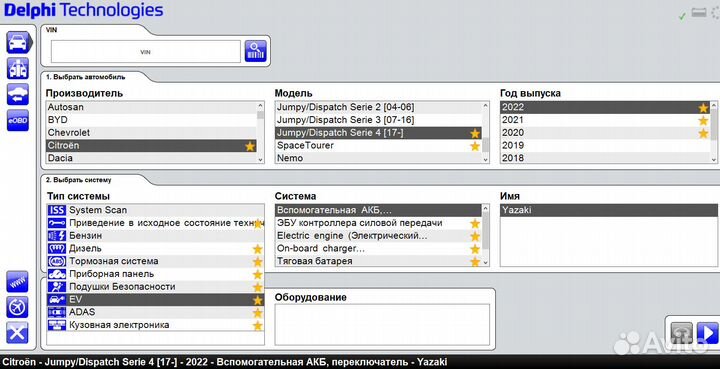The width and height of the screenshot is (720, 369).
Task: Select the System Scan ISS icon row
Action: point(156,210)
